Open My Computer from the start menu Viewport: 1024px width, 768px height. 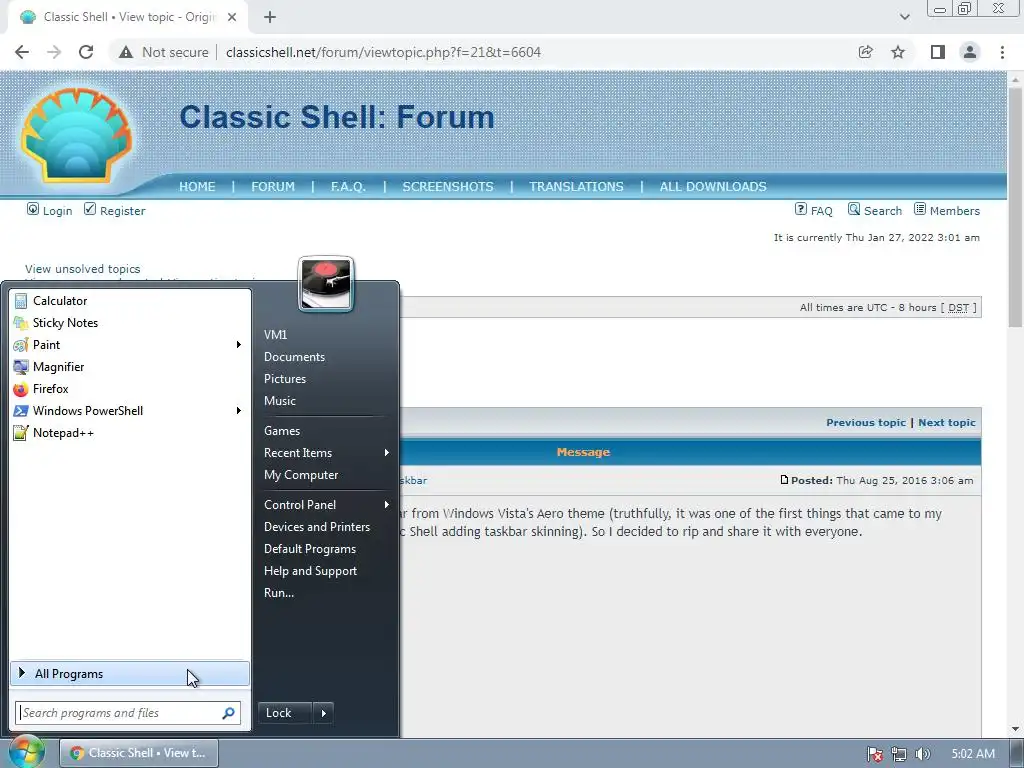click(301, 475)
